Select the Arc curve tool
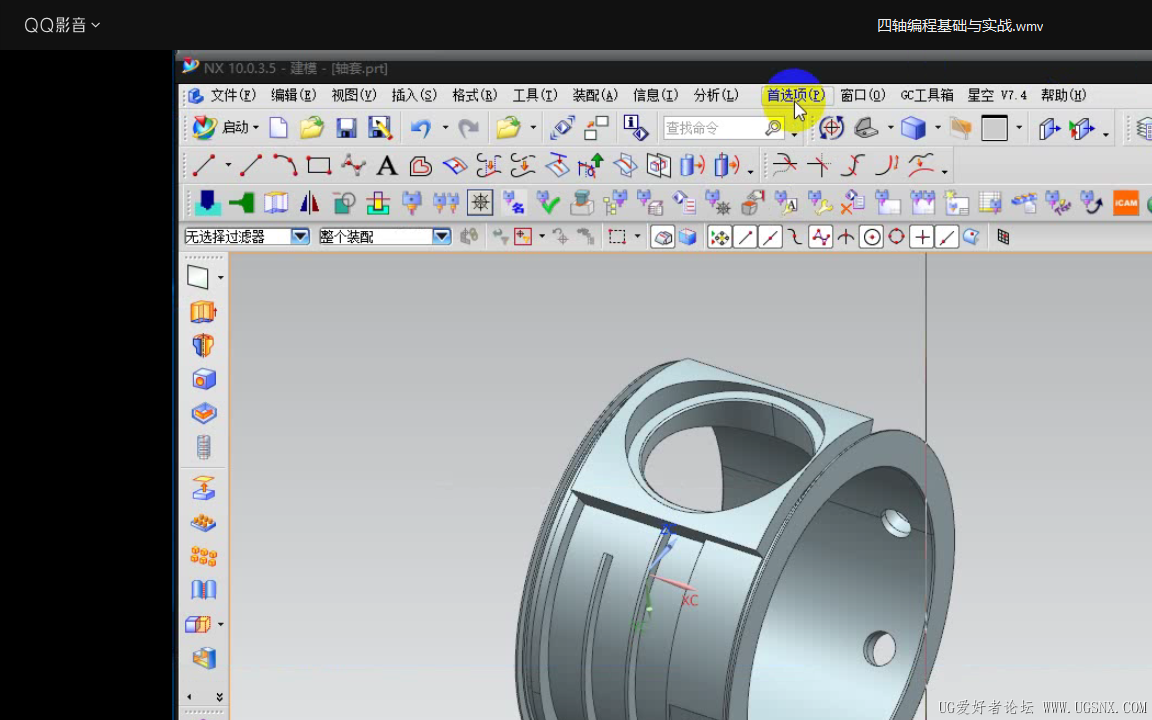 (285, 166)
